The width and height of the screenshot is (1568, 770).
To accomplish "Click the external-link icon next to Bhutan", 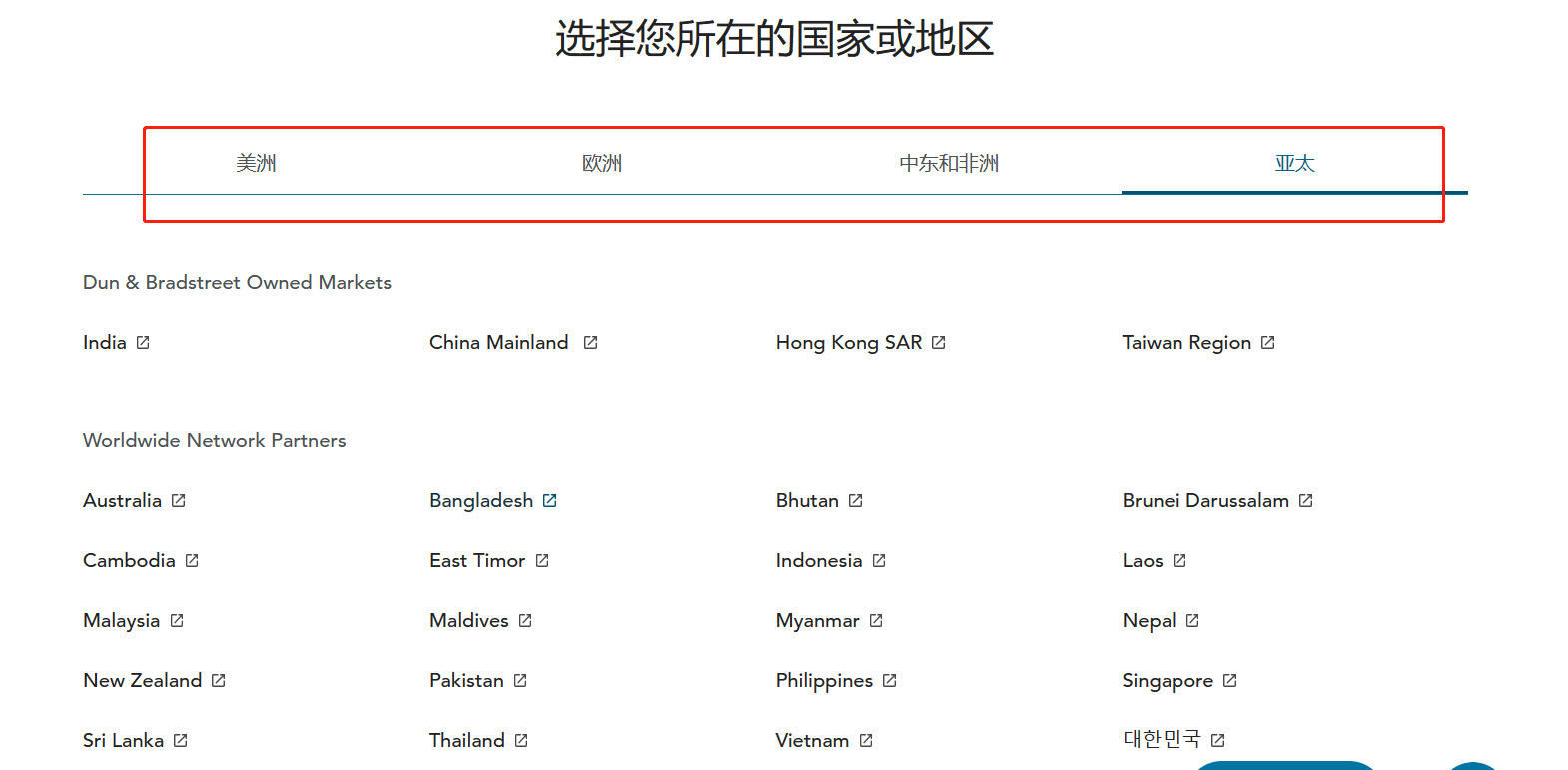I will click(855, 500).
